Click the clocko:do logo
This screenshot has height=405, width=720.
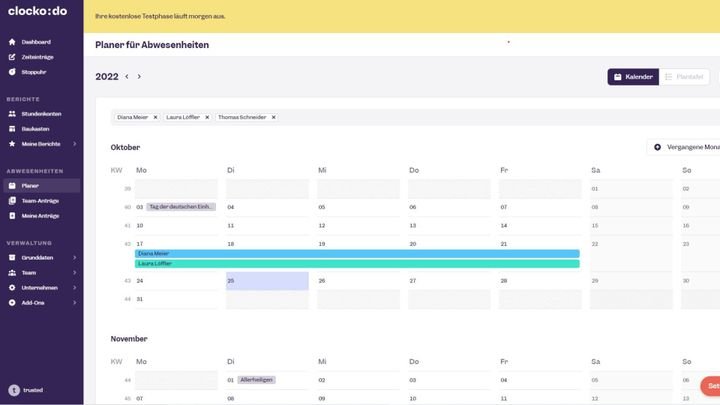[x=38, y=11]
